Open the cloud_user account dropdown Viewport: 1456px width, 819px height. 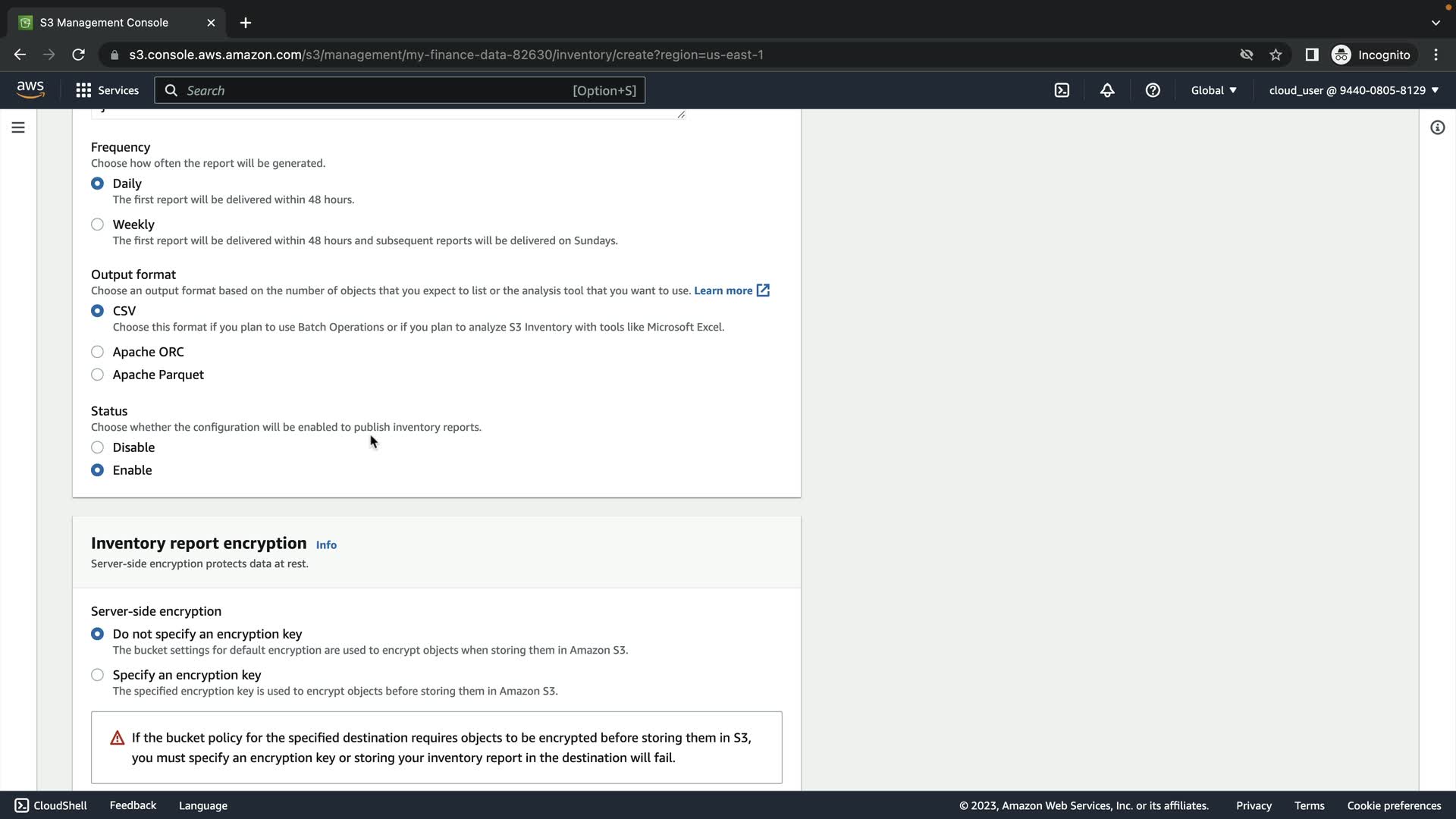click(x=1354, y=90)
